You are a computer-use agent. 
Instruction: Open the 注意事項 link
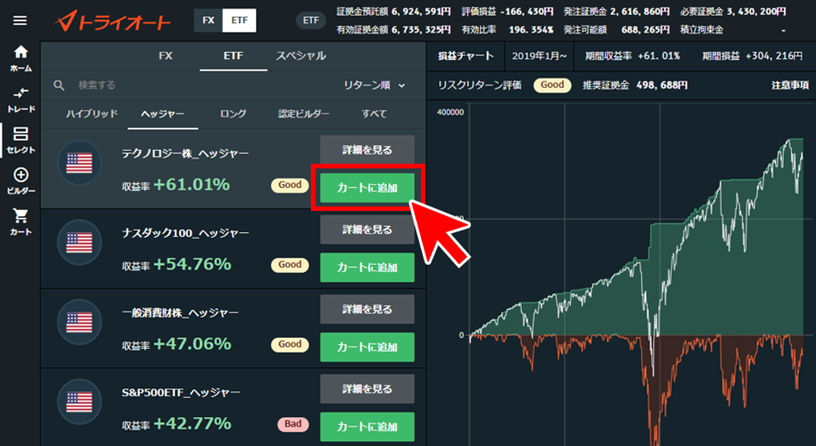coord(789,85)
